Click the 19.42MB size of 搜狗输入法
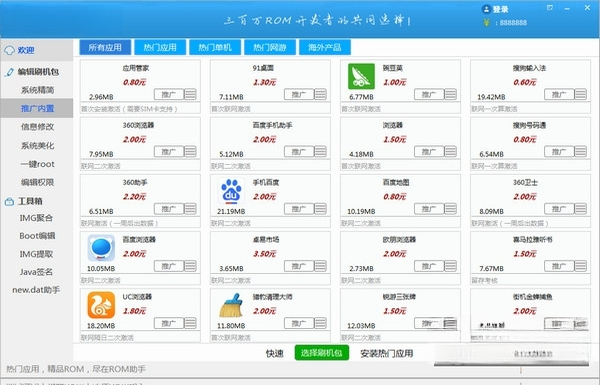 [x=491, y=97]
